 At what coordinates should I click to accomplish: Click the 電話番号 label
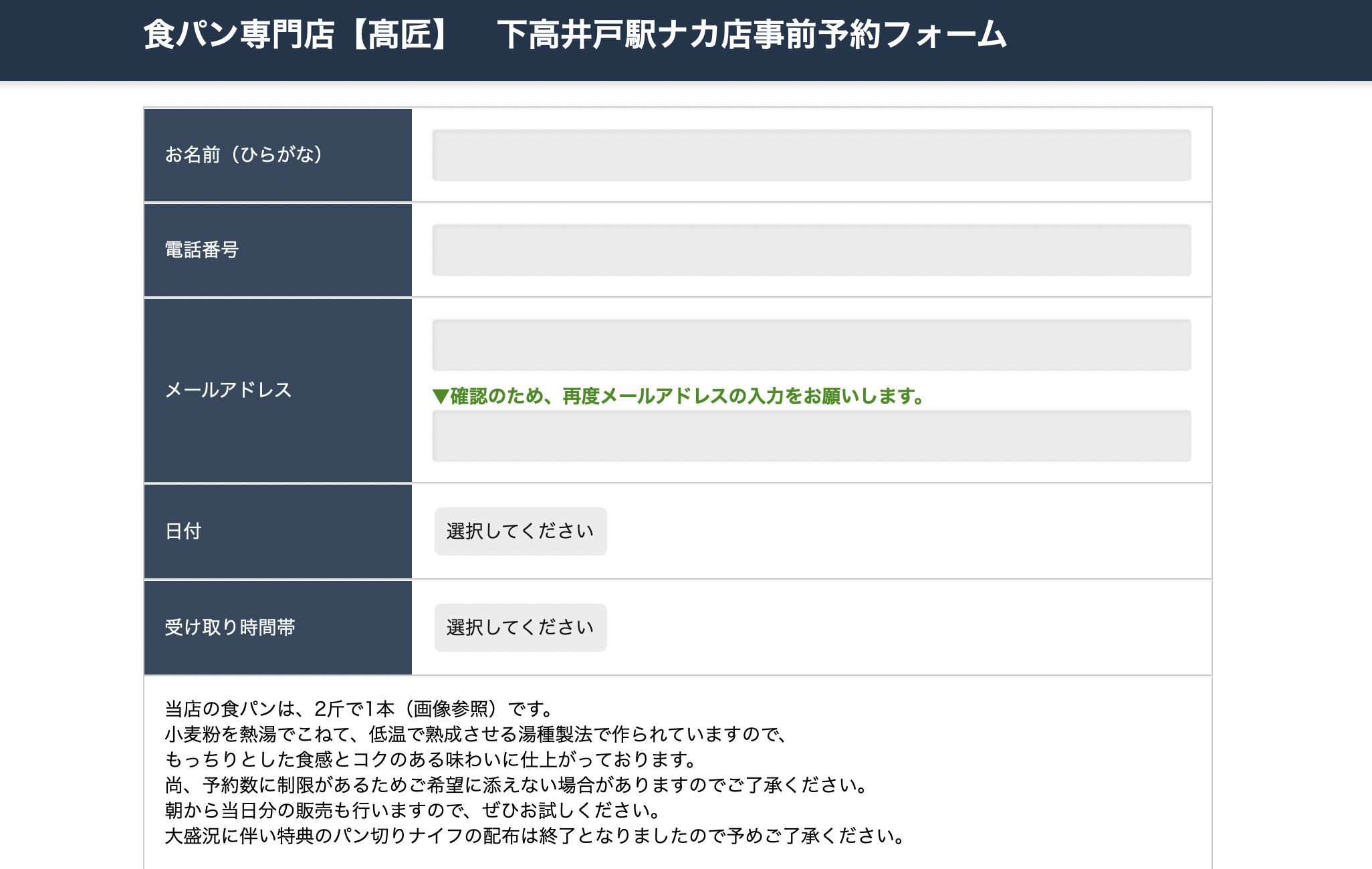coord(202,250)
